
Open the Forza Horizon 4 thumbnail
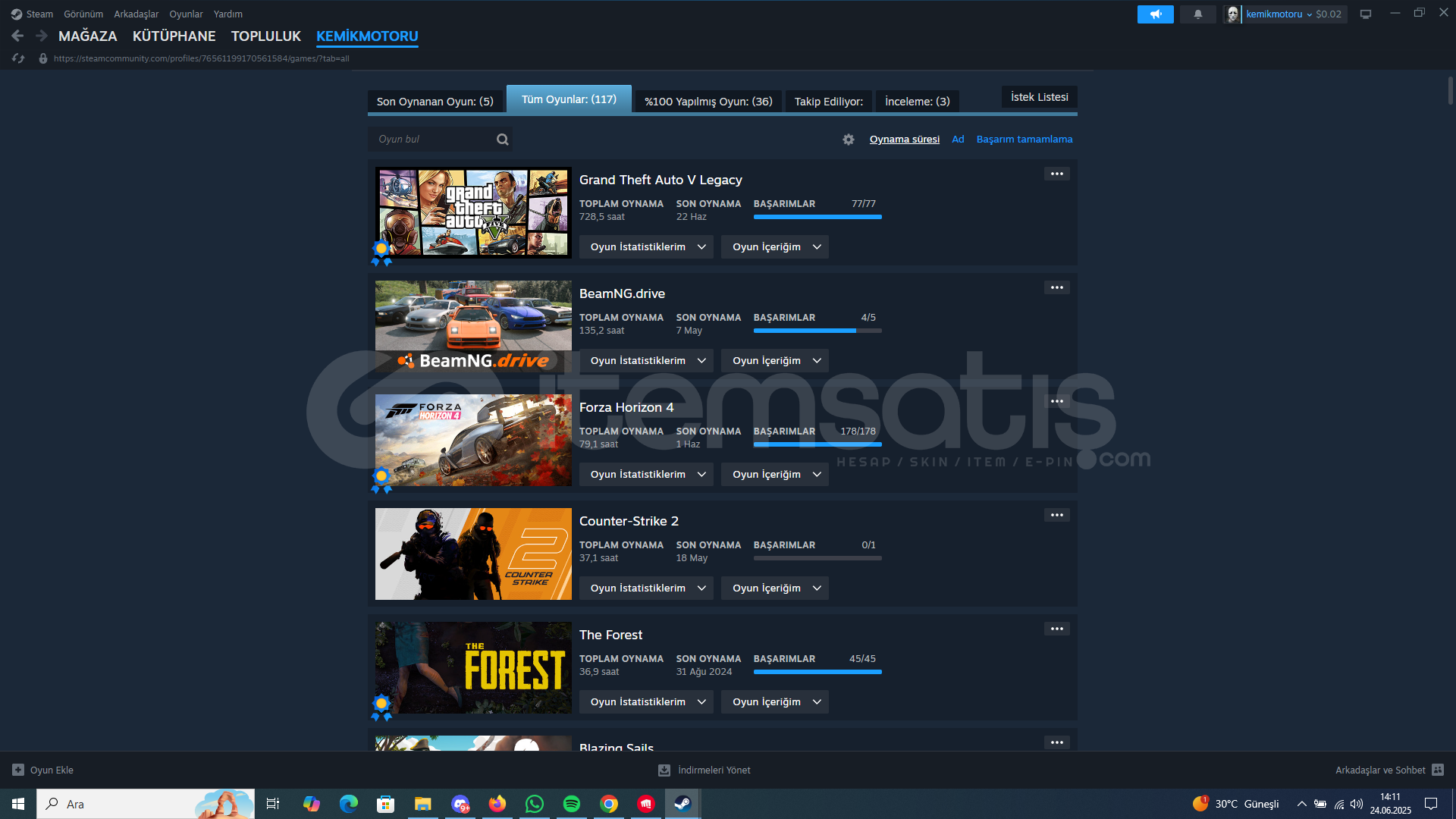[x=473, y=441]
